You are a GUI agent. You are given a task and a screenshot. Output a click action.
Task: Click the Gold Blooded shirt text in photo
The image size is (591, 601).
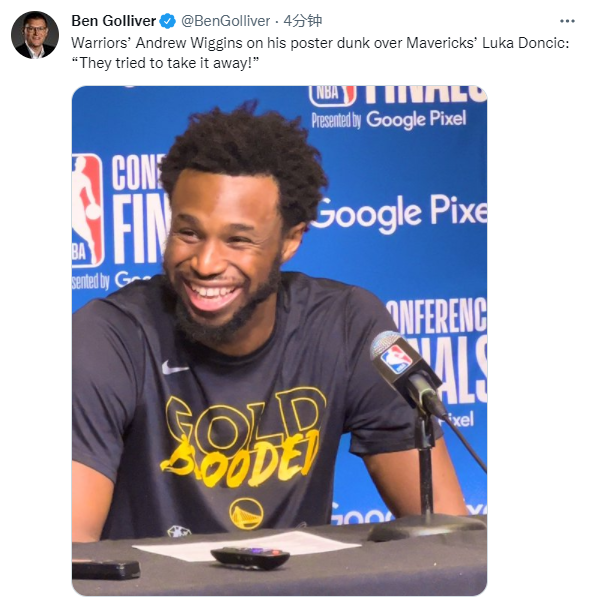point(244,437)
